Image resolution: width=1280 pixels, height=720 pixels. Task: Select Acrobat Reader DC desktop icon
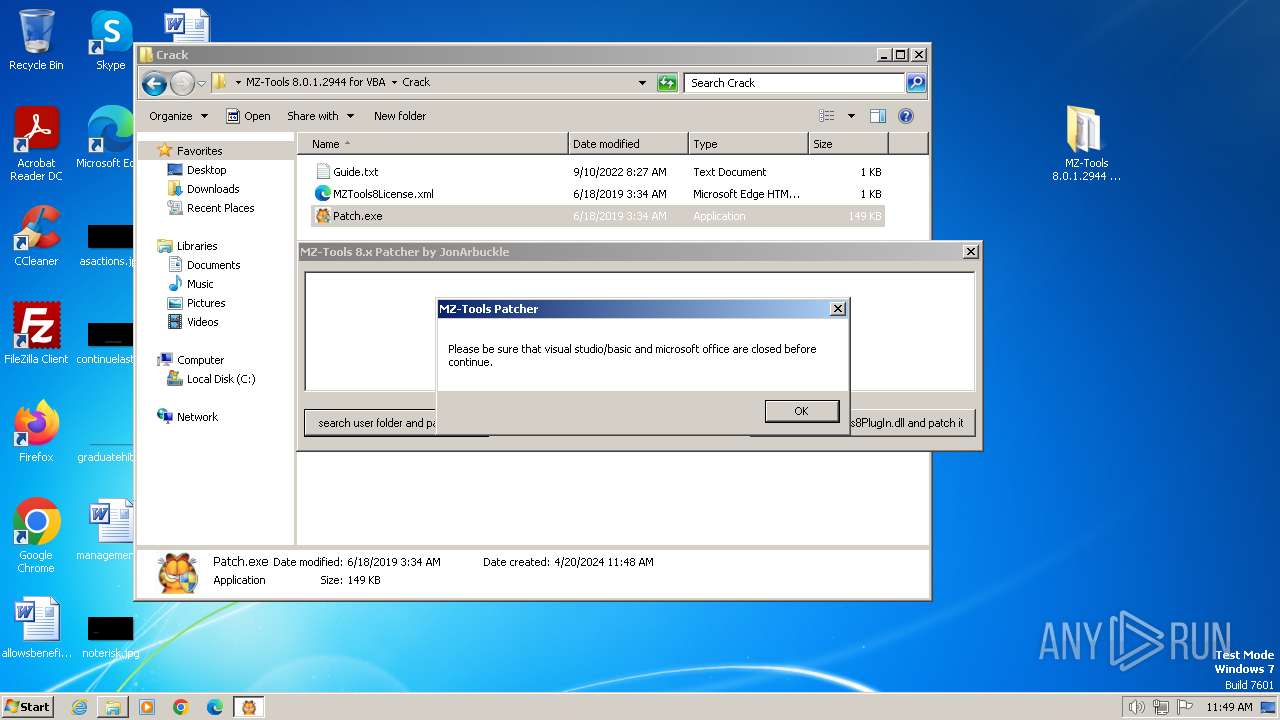pos(36,144)
